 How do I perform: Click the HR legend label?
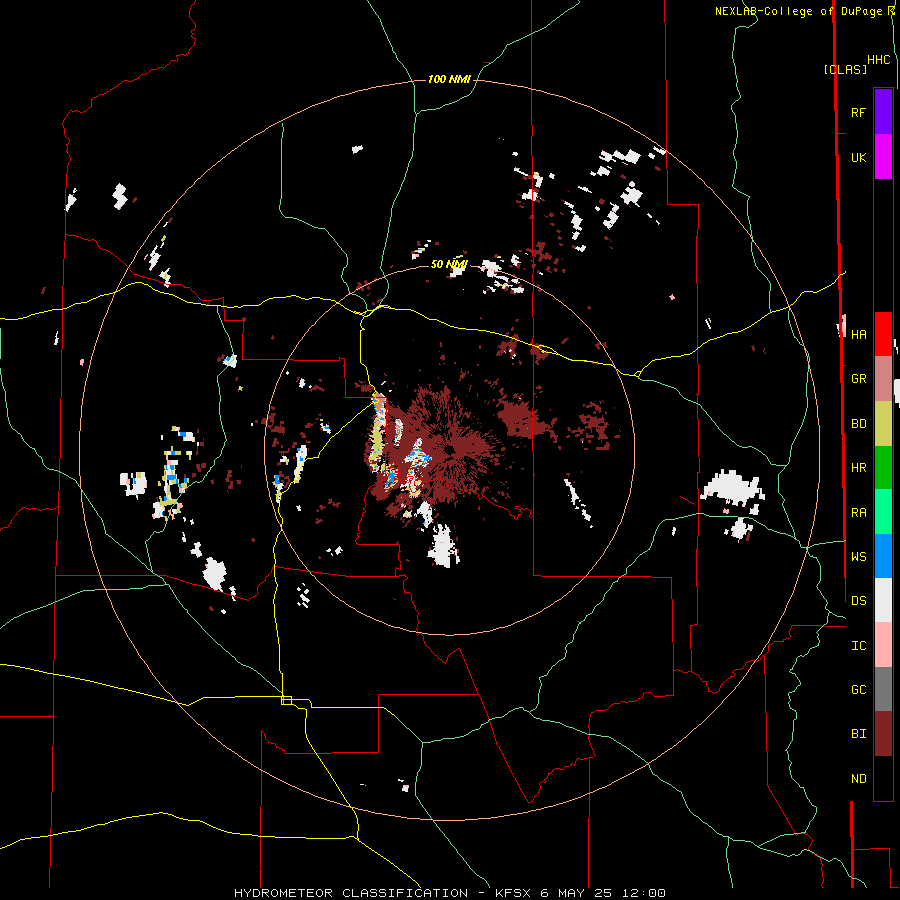858,468
